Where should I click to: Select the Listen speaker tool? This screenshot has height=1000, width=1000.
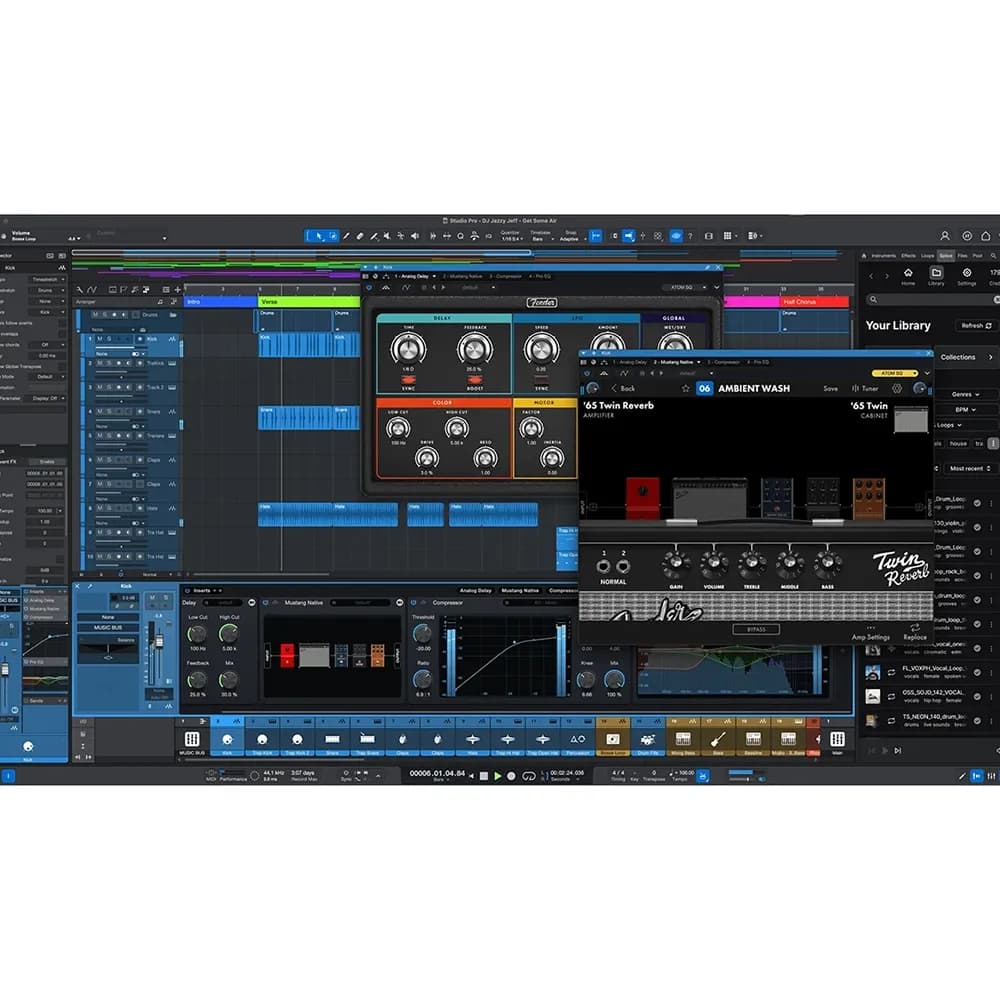[415, 236]
